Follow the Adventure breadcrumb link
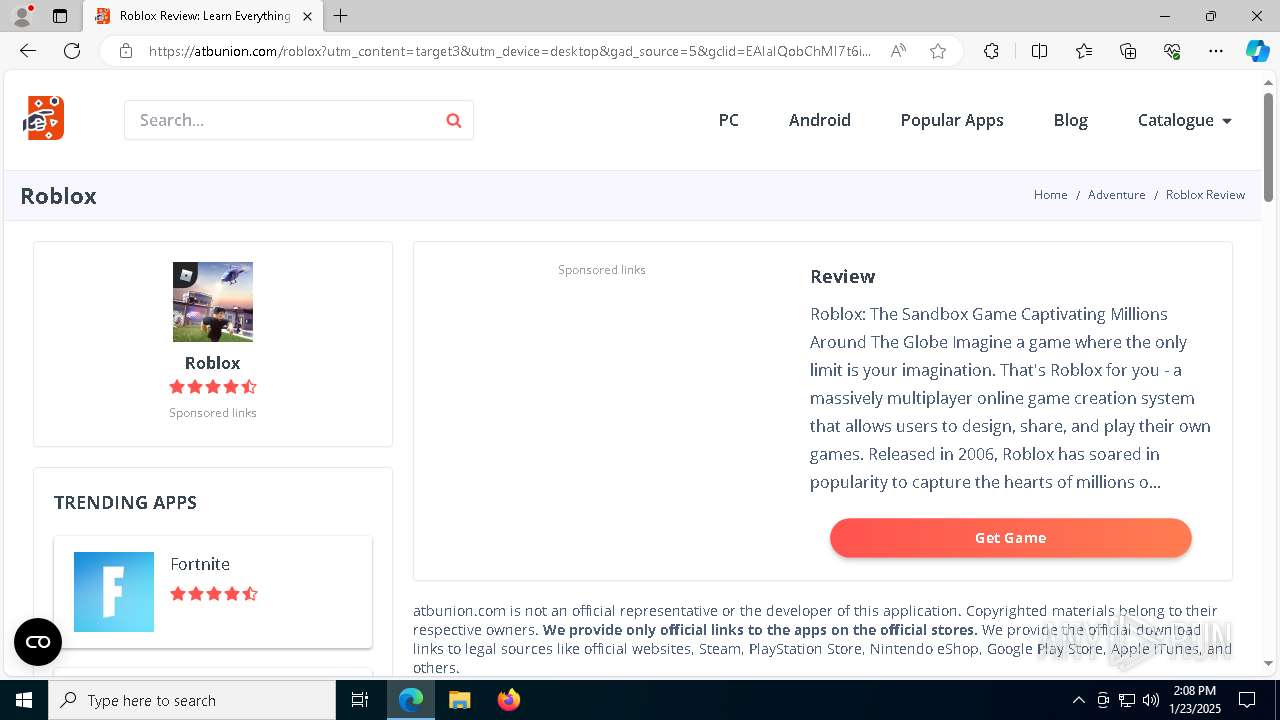The width and height of the screenshot is (1280, 720). [1117, 195]
